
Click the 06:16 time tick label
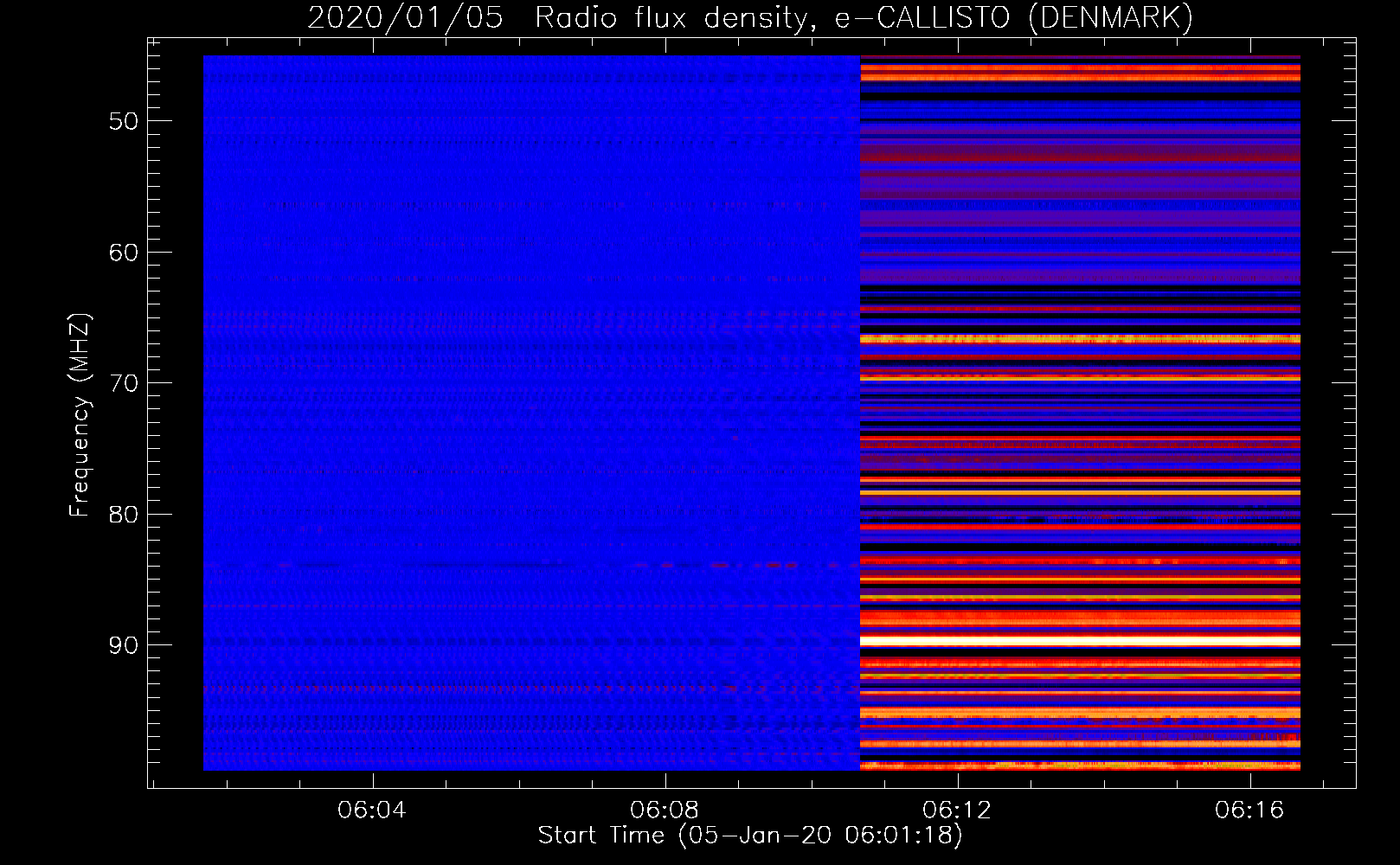(x=1249, y=810)
